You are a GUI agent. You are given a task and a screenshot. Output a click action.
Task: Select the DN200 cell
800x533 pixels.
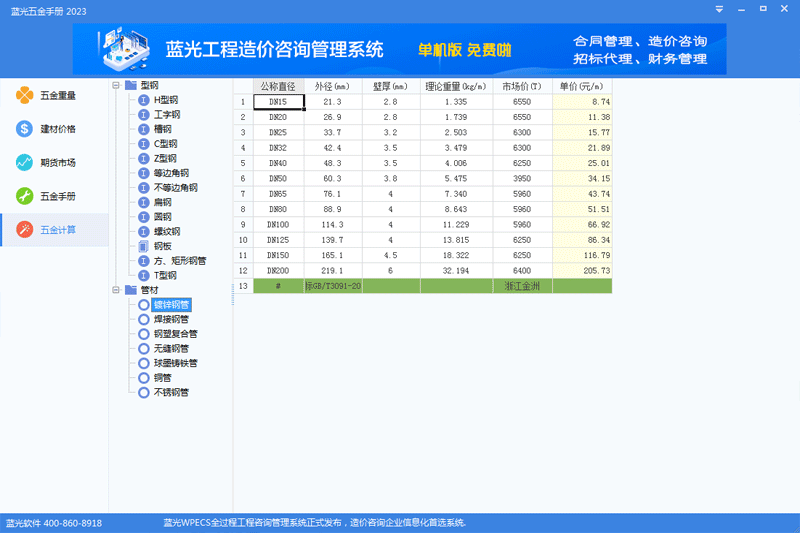(x=279, y=270)
